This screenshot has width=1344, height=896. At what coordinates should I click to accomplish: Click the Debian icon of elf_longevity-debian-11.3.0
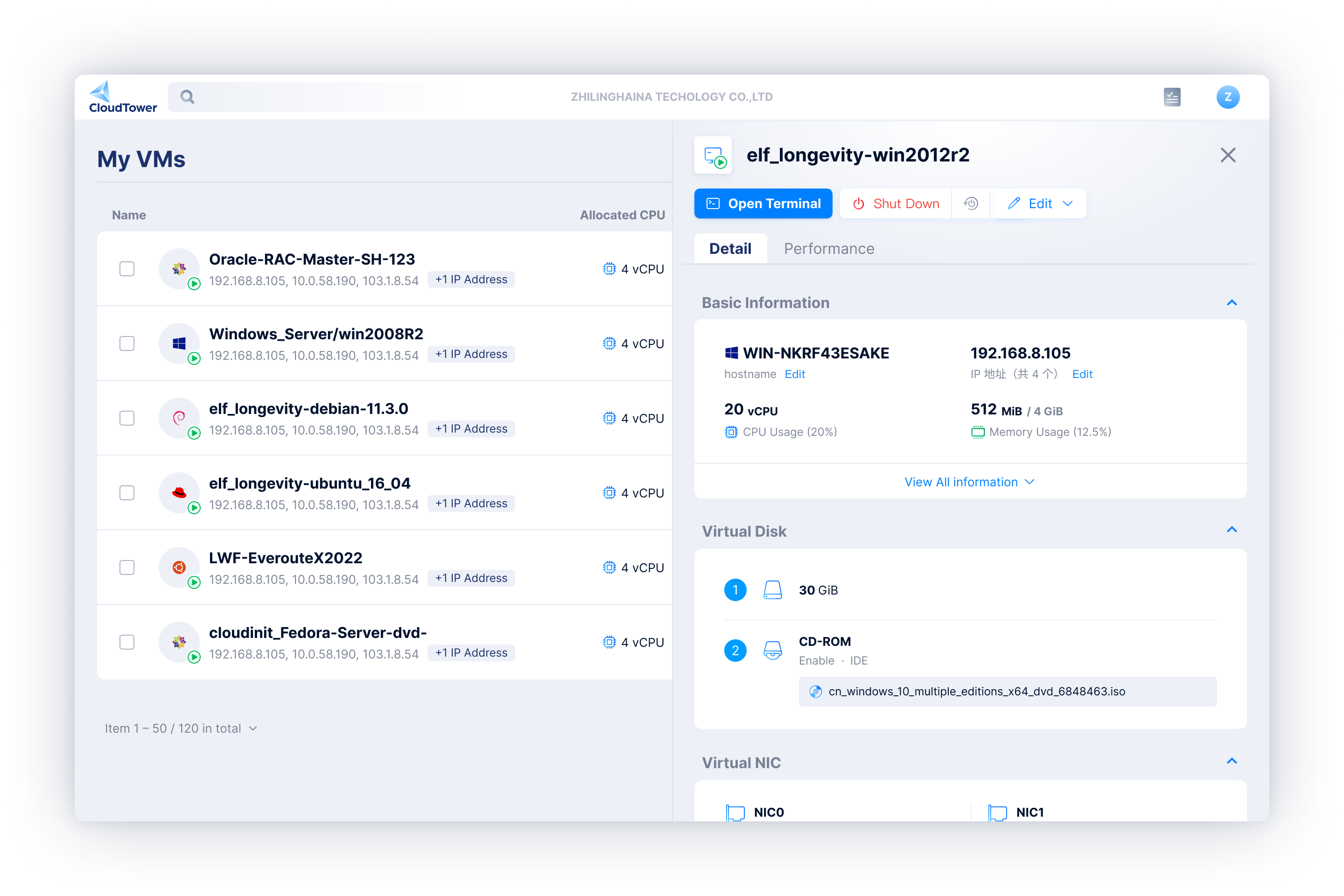[179, 418]
